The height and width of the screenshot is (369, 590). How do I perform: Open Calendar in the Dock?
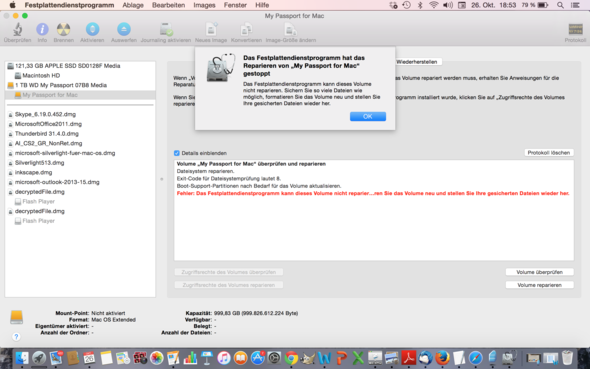click(90, 358)
